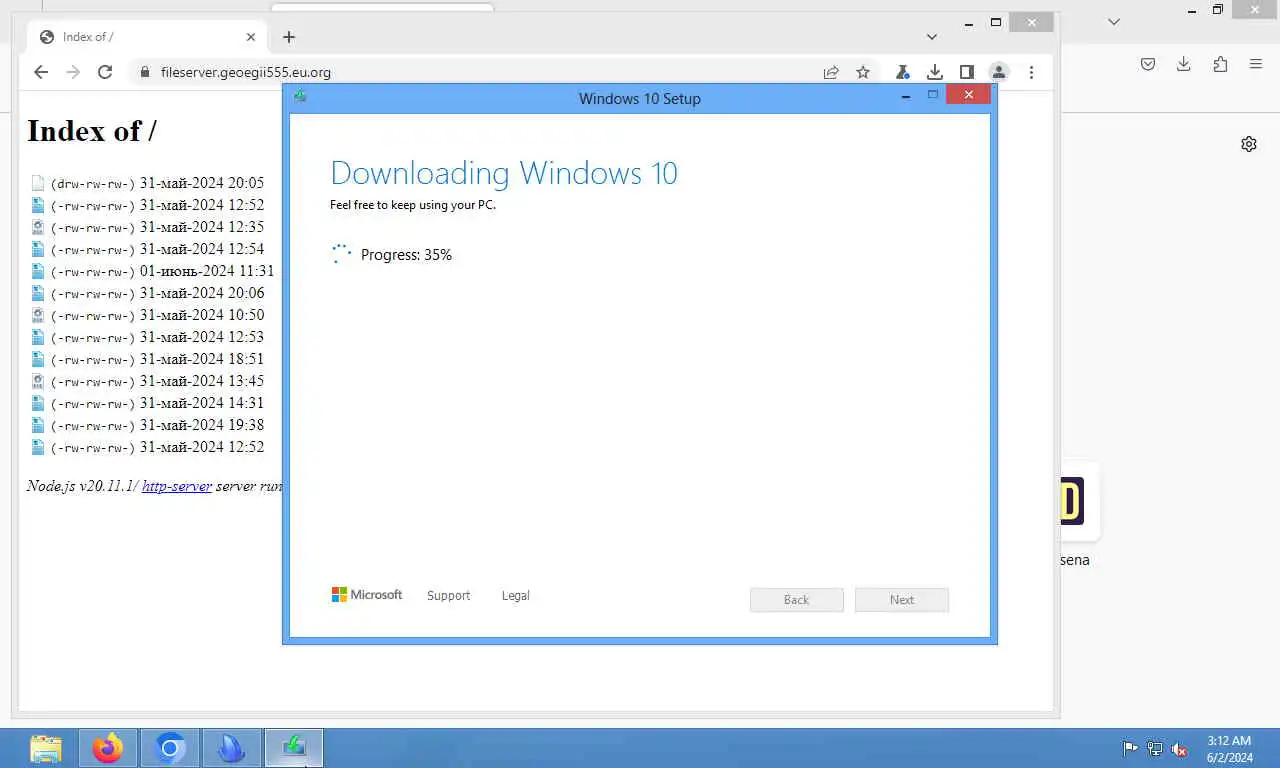Select the entry text '31-май-2024 19:38'
Screen dimensions: 1280x768
pyautogui.click(x=202, y=425)
